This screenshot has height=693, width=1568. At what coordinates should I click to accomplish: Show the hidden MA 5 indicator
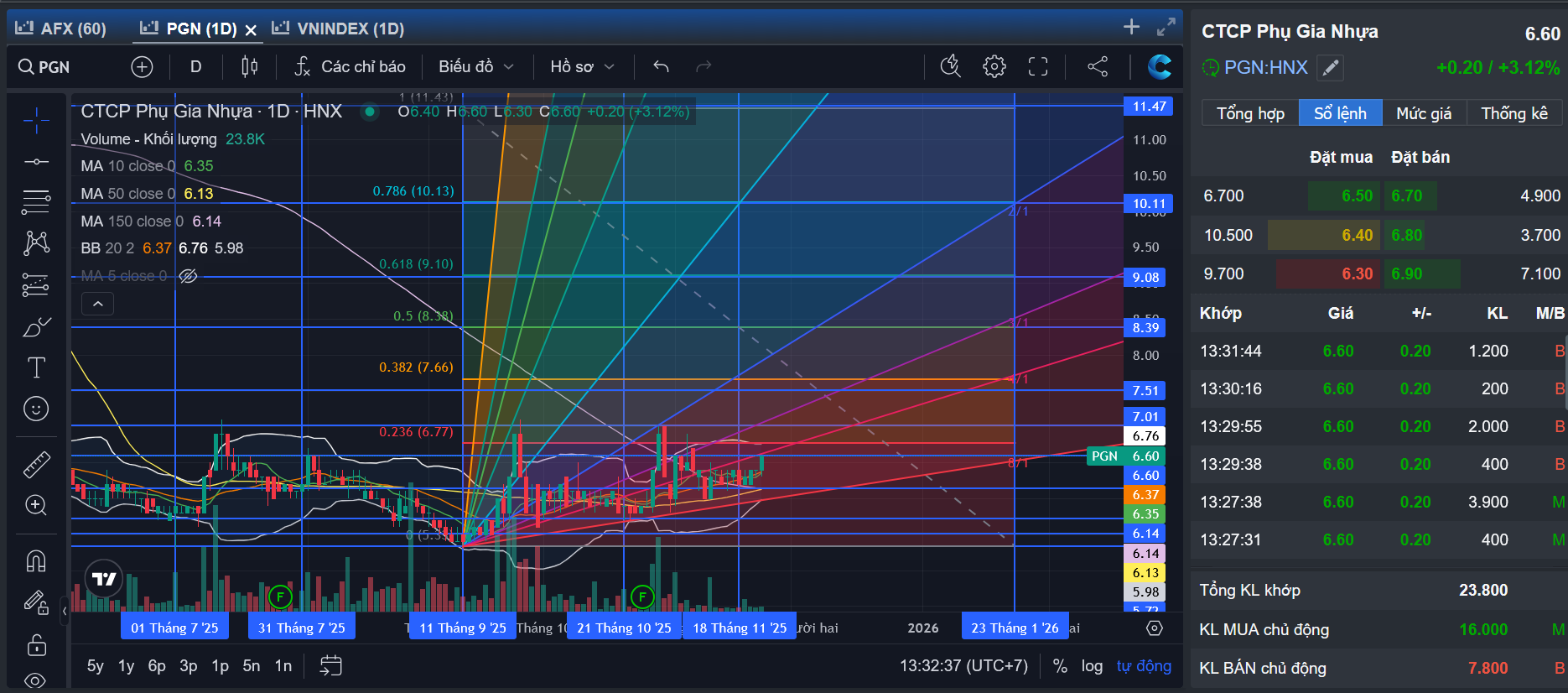point(189,276)
